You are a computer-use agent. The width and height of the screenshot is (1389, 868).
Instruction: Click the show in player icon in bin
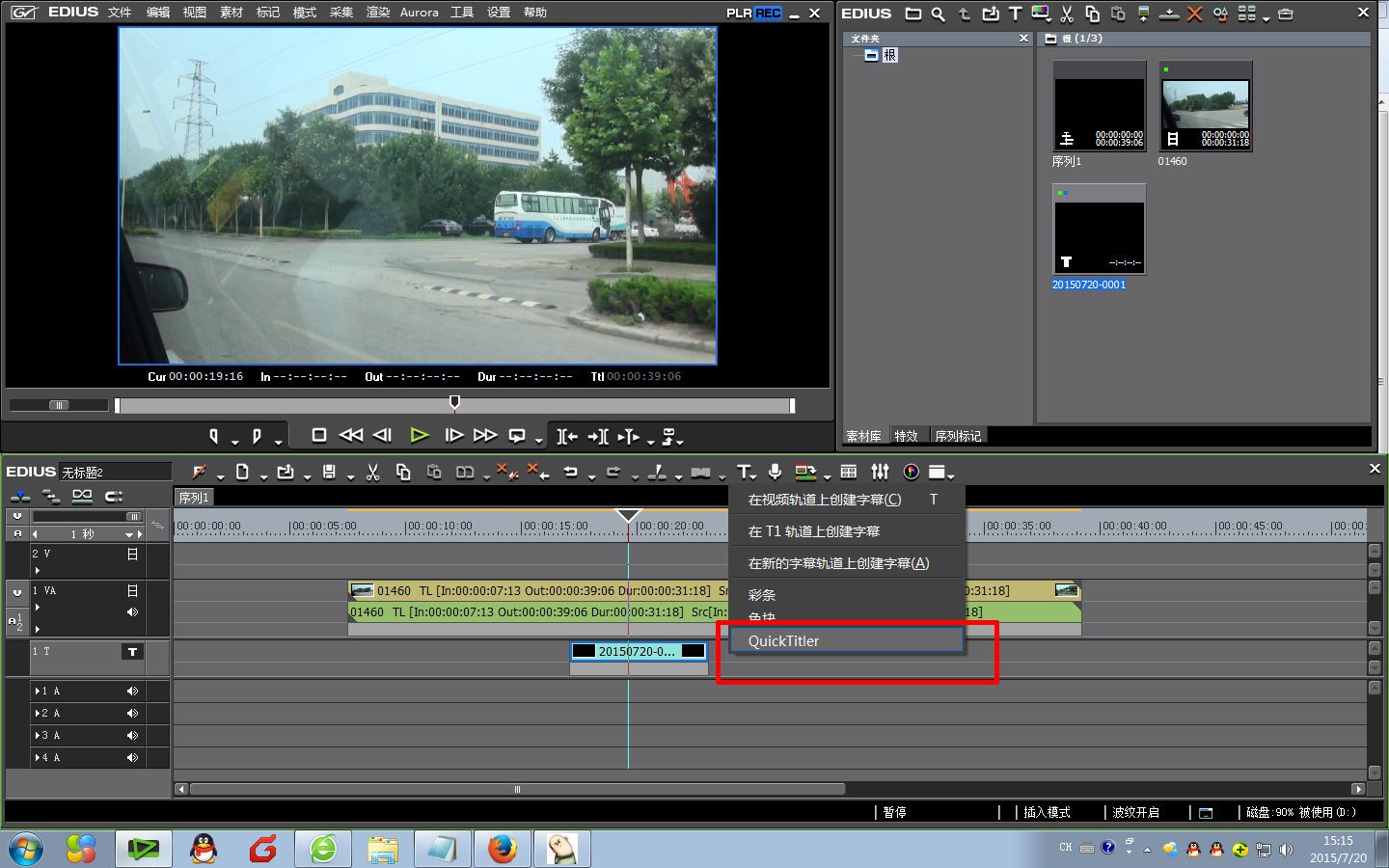pyautogui.click(x=1143, y=14)
